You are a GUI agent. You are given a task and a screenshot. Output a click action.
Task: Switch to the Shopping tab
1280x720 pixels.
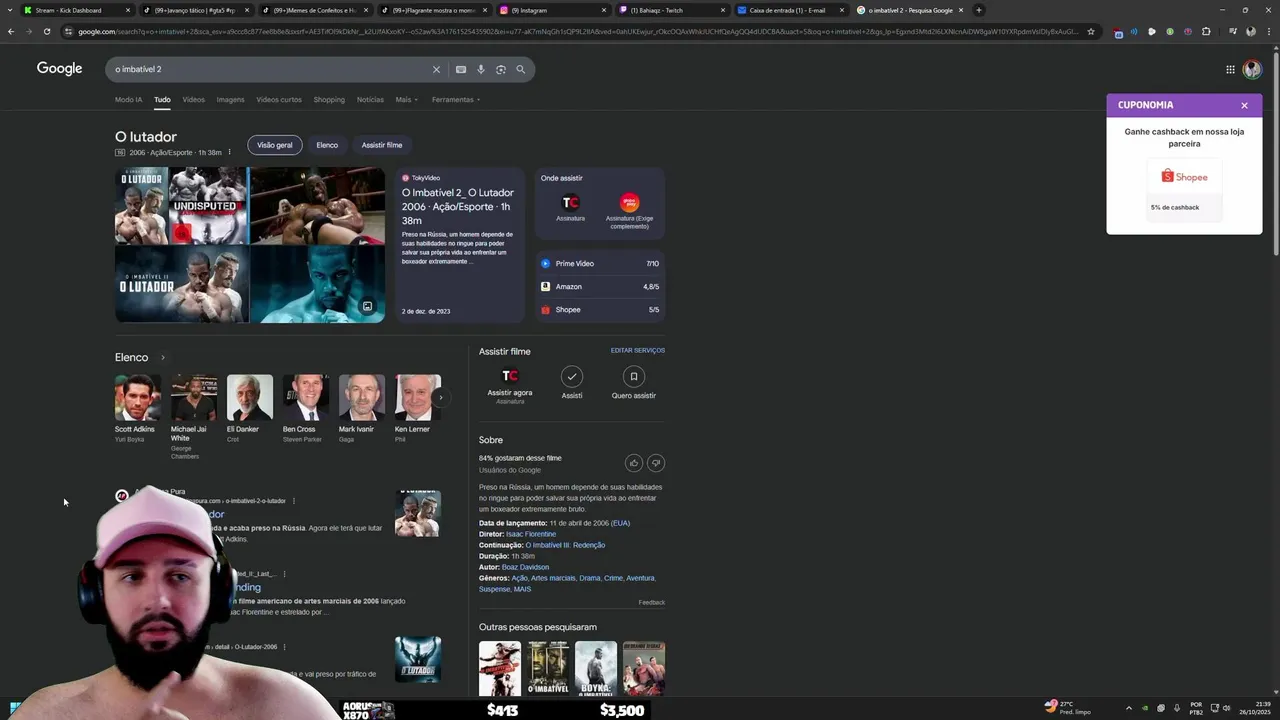click(x=329, y=100)
